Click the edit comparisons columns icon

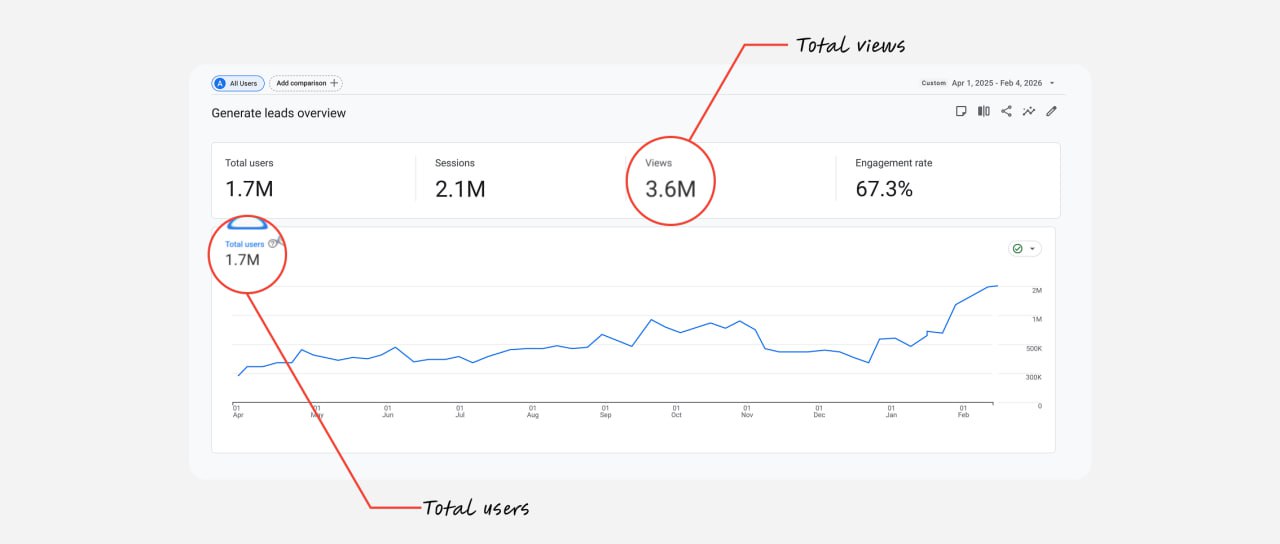click(x=984, y=111)
